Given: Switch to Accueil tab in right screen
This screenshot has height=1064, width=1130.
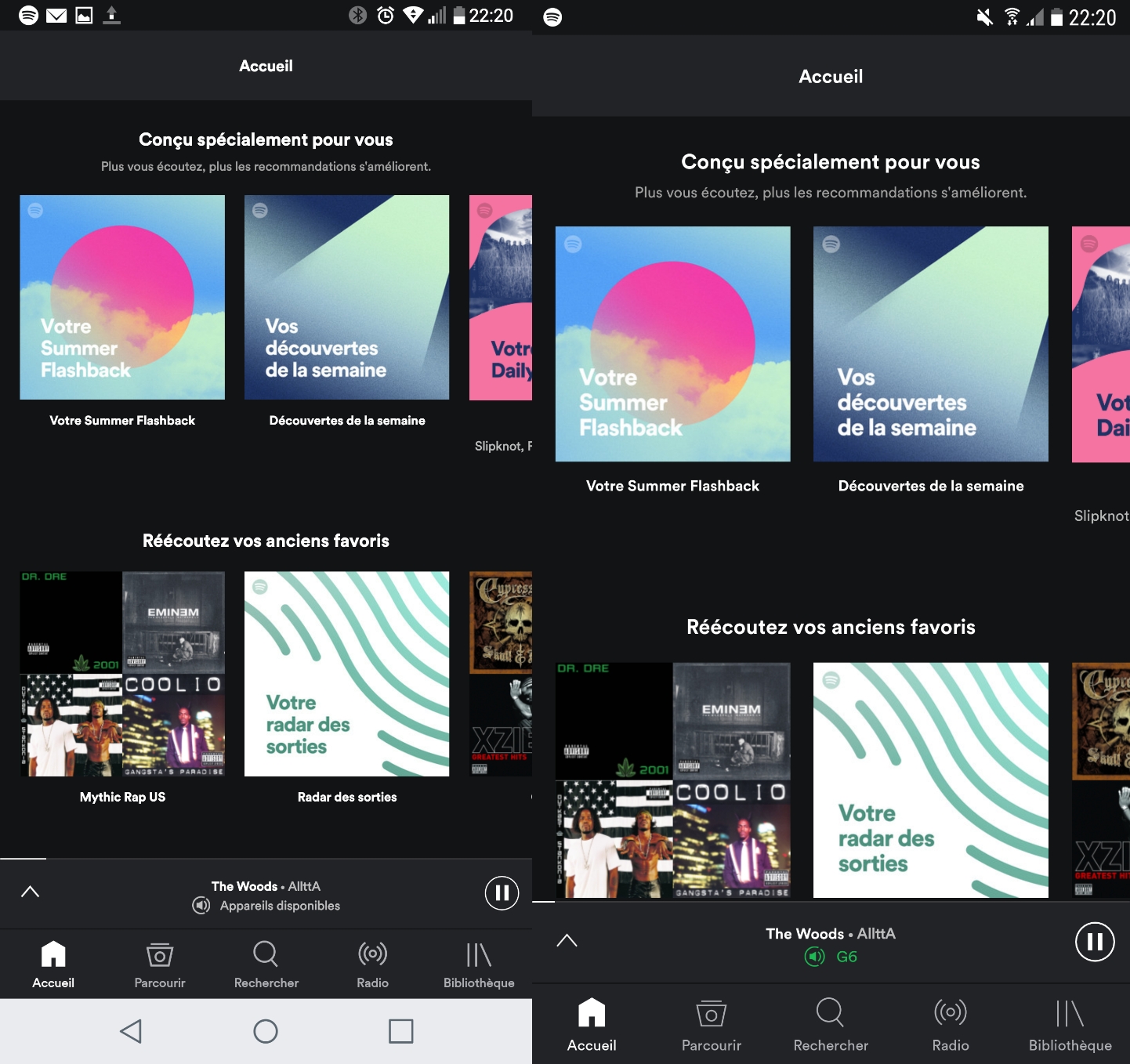Looking at the screenshot, I should (x=592, y=1023).
